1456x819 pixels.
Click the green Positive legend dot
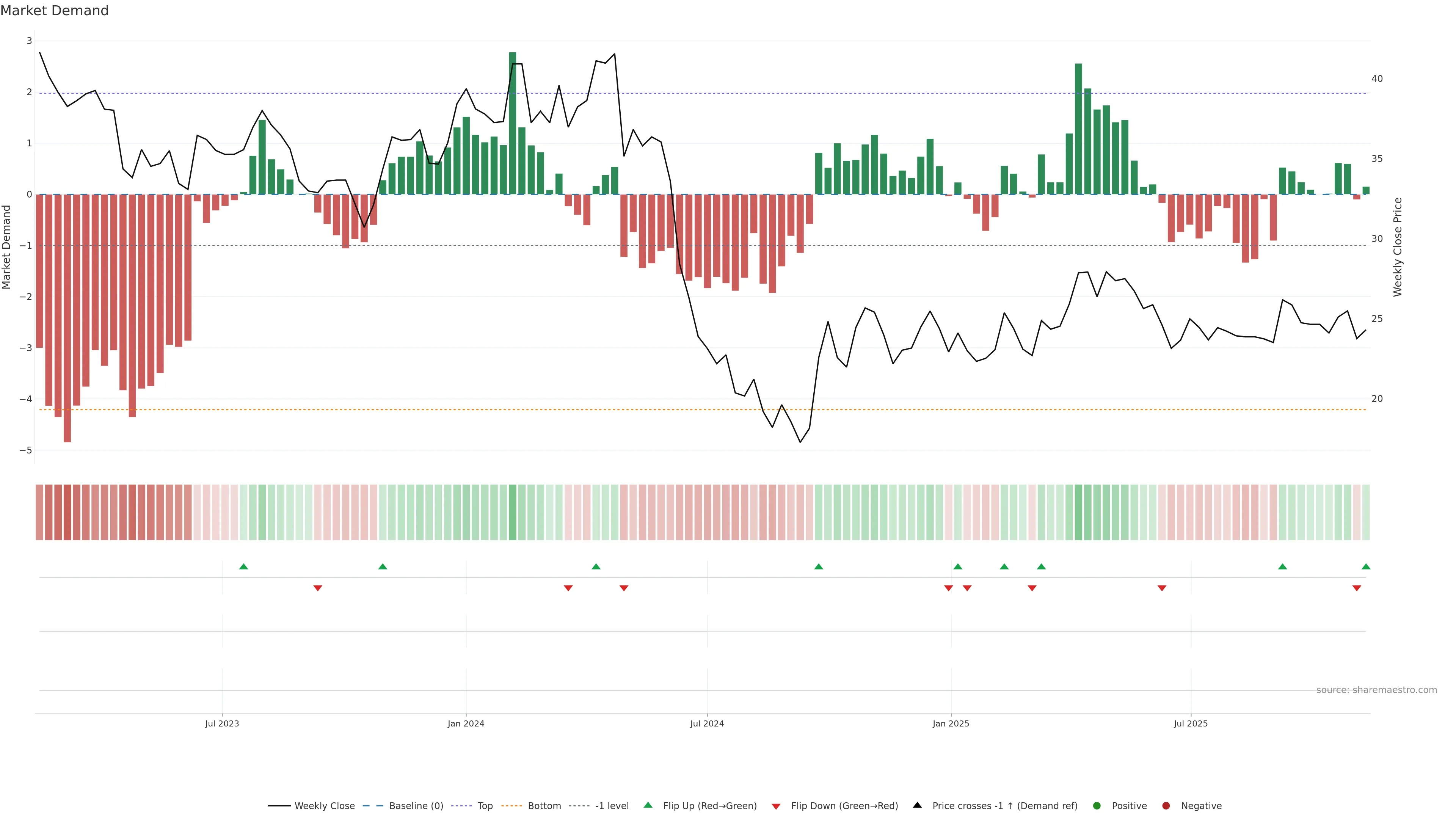pos(1097,805)
